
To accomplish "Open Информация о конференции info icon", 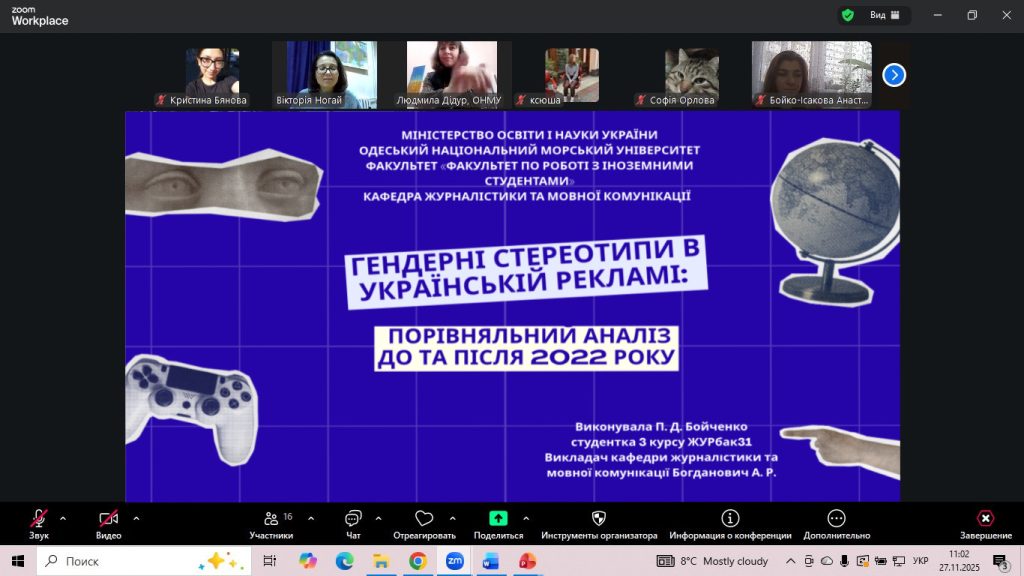I will pyautogui.click(x=730, y=519).
